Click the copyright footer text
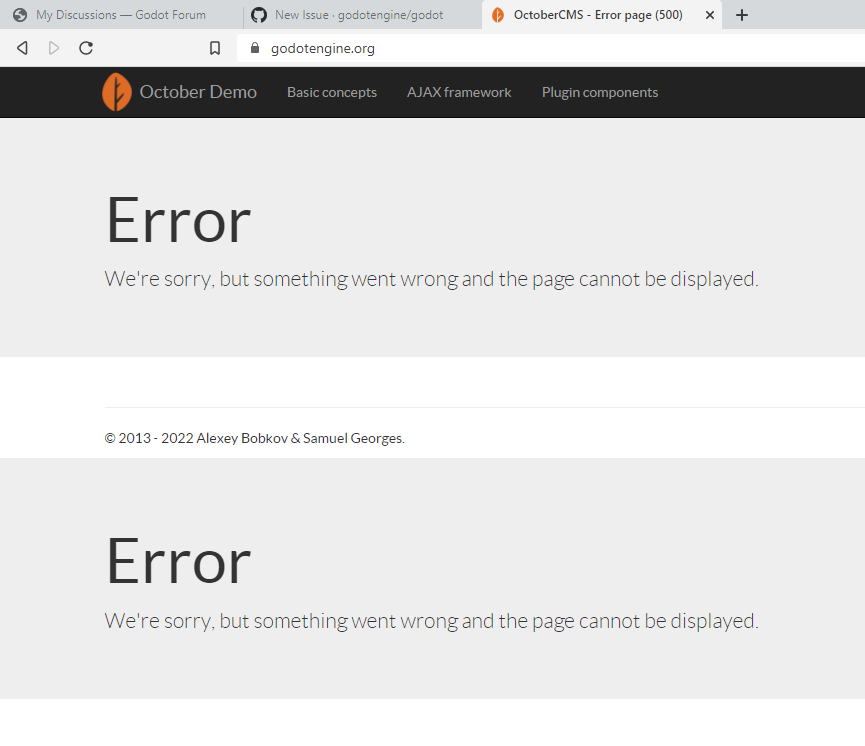The height and width of the screenshot is (746, 865). (254, 438)
